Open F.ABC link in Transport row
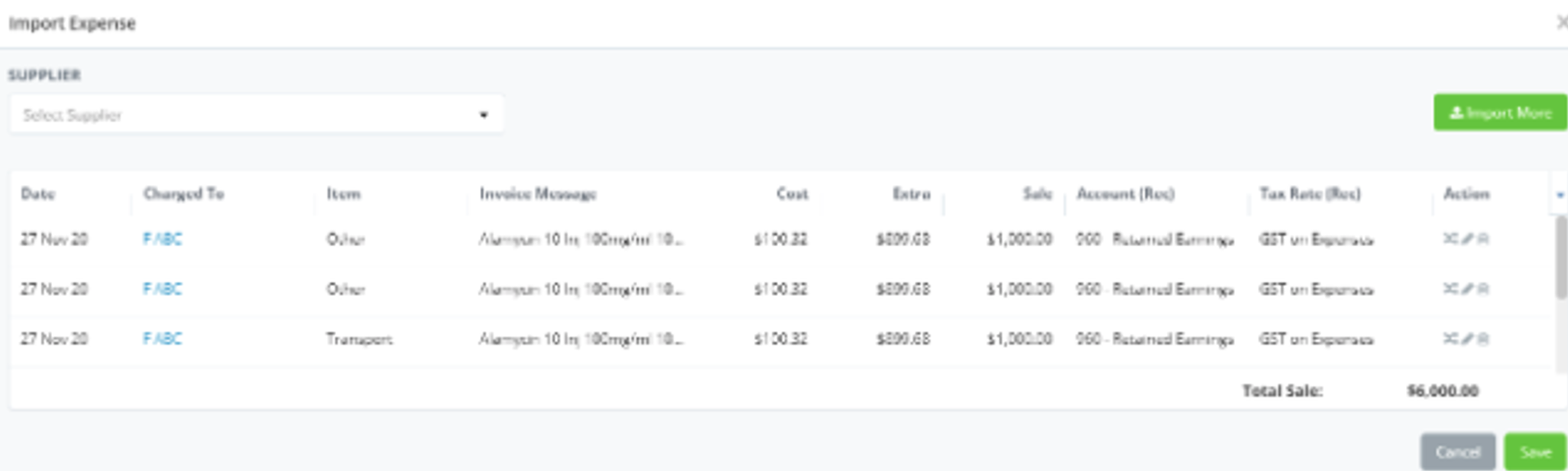 [162, 338]
